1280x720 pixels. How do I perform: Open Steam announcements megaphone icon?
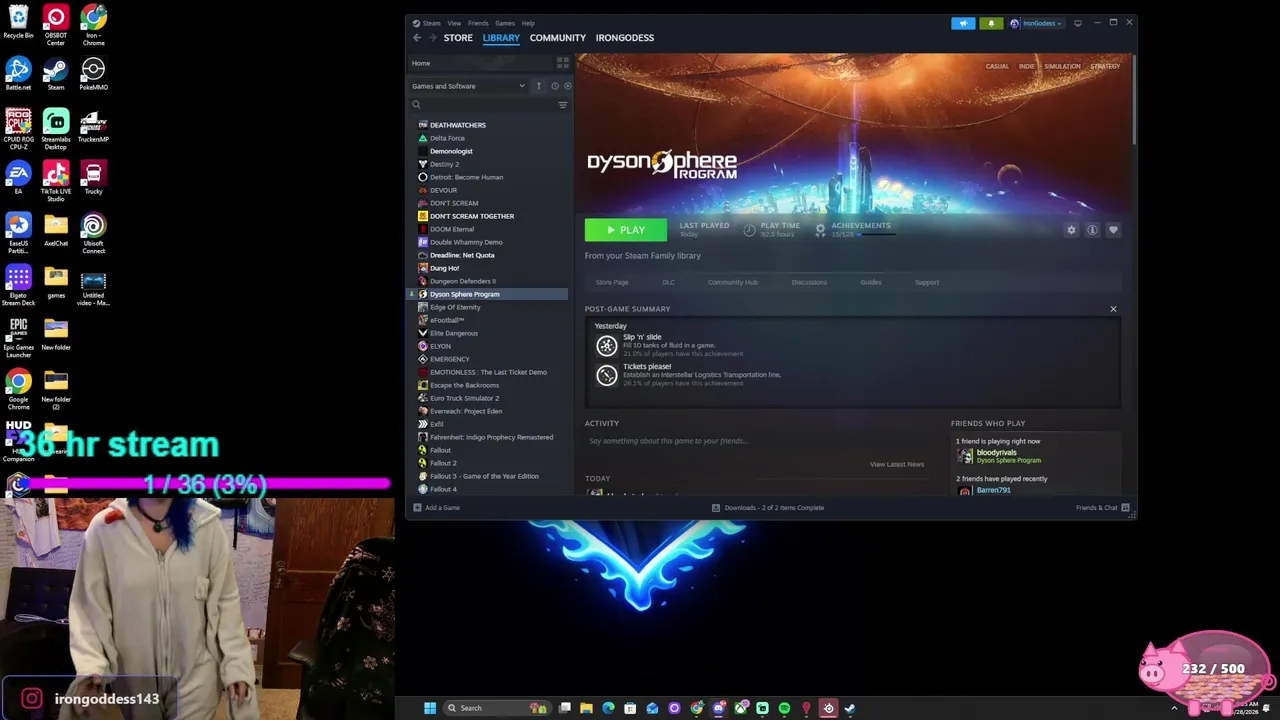point(963,23)
